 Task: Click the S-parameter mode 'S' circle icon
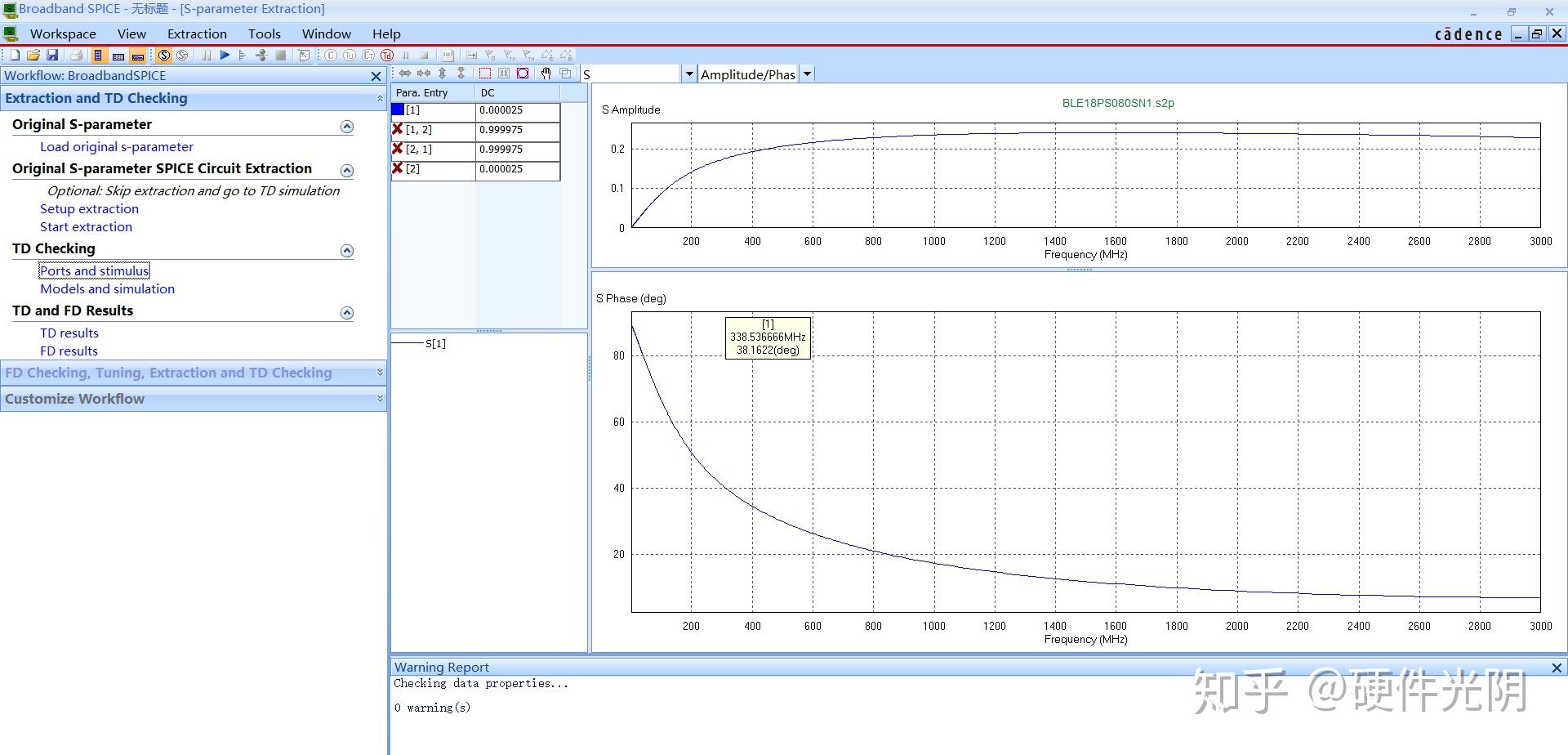[163, 55]
